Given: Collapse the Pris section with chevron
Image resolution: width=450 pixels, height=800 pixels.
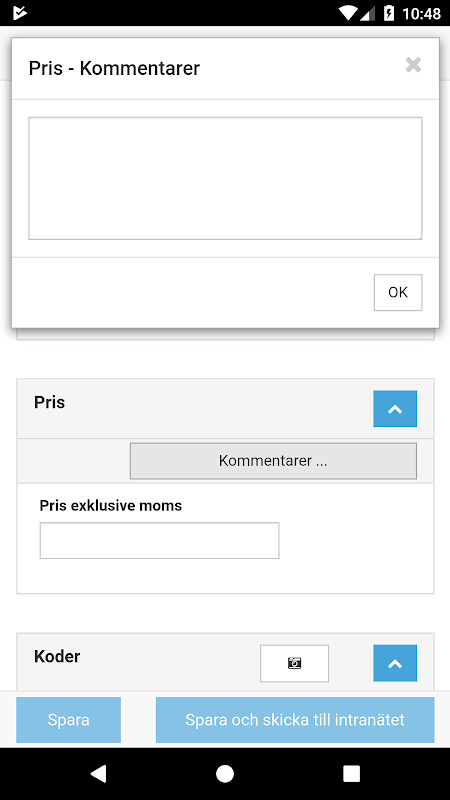Looking at the screenshot, I should [395, 409].
